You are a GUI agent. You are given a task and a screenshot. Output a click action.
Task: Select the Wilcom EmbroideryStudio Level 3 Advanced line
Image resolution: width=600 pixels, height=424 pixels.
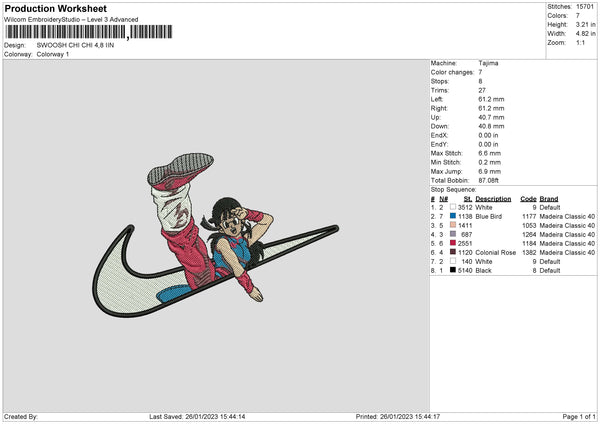point(71,20)
